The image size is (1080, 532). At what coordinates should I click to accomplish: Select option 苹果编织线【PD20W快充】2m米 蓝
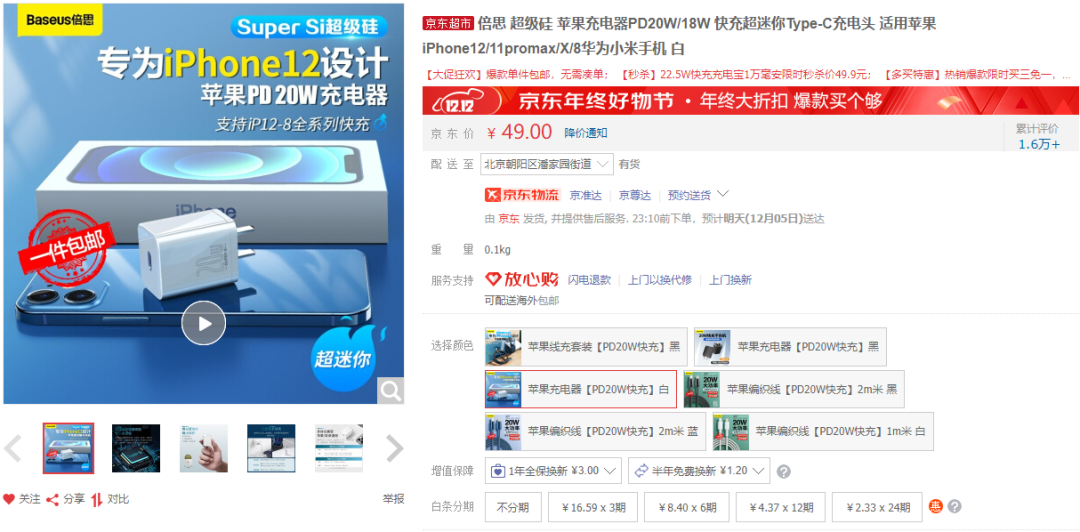tap(595, 431)
